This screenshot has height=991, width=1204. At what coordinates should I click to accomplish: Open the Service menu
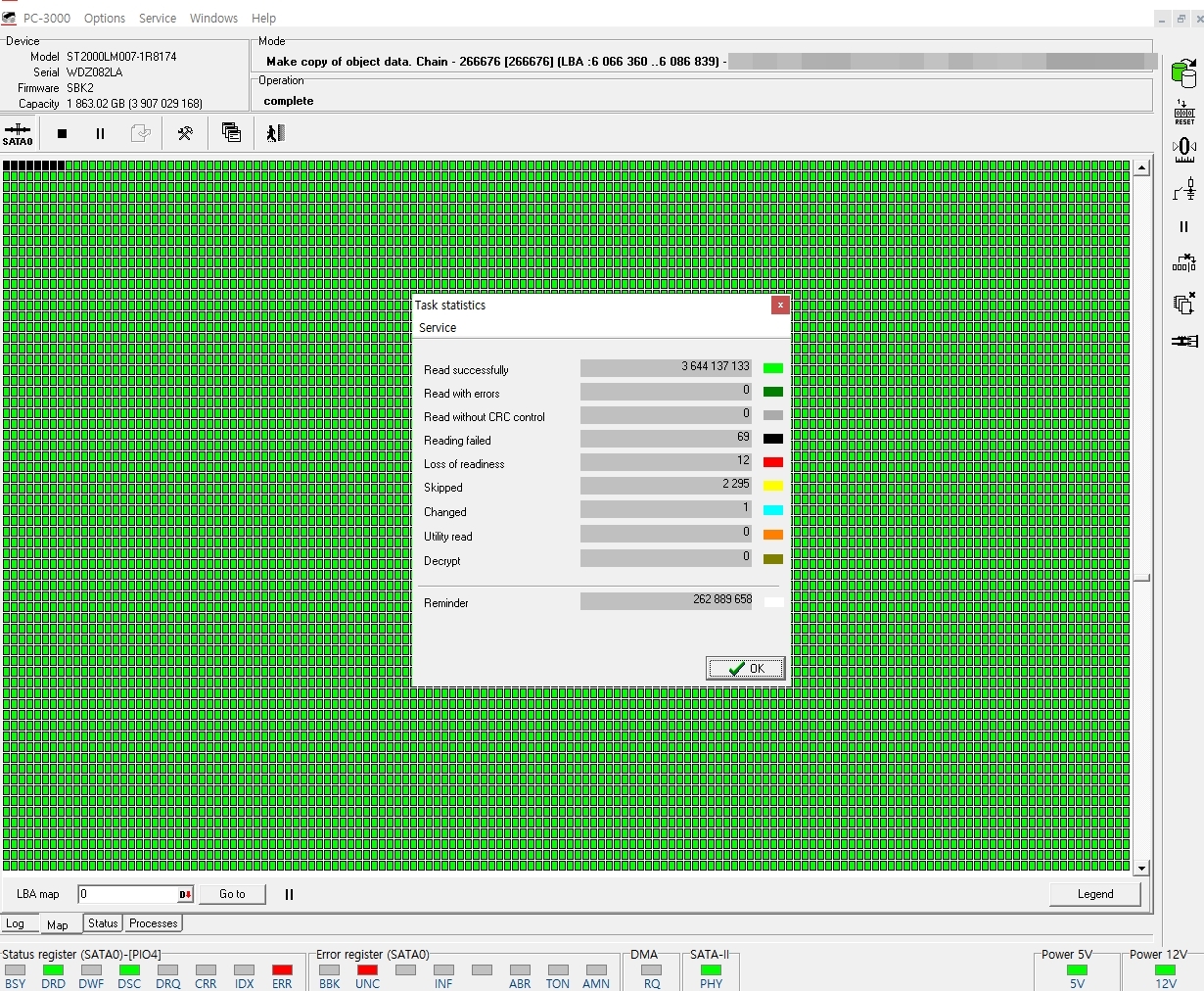point(158,18)
